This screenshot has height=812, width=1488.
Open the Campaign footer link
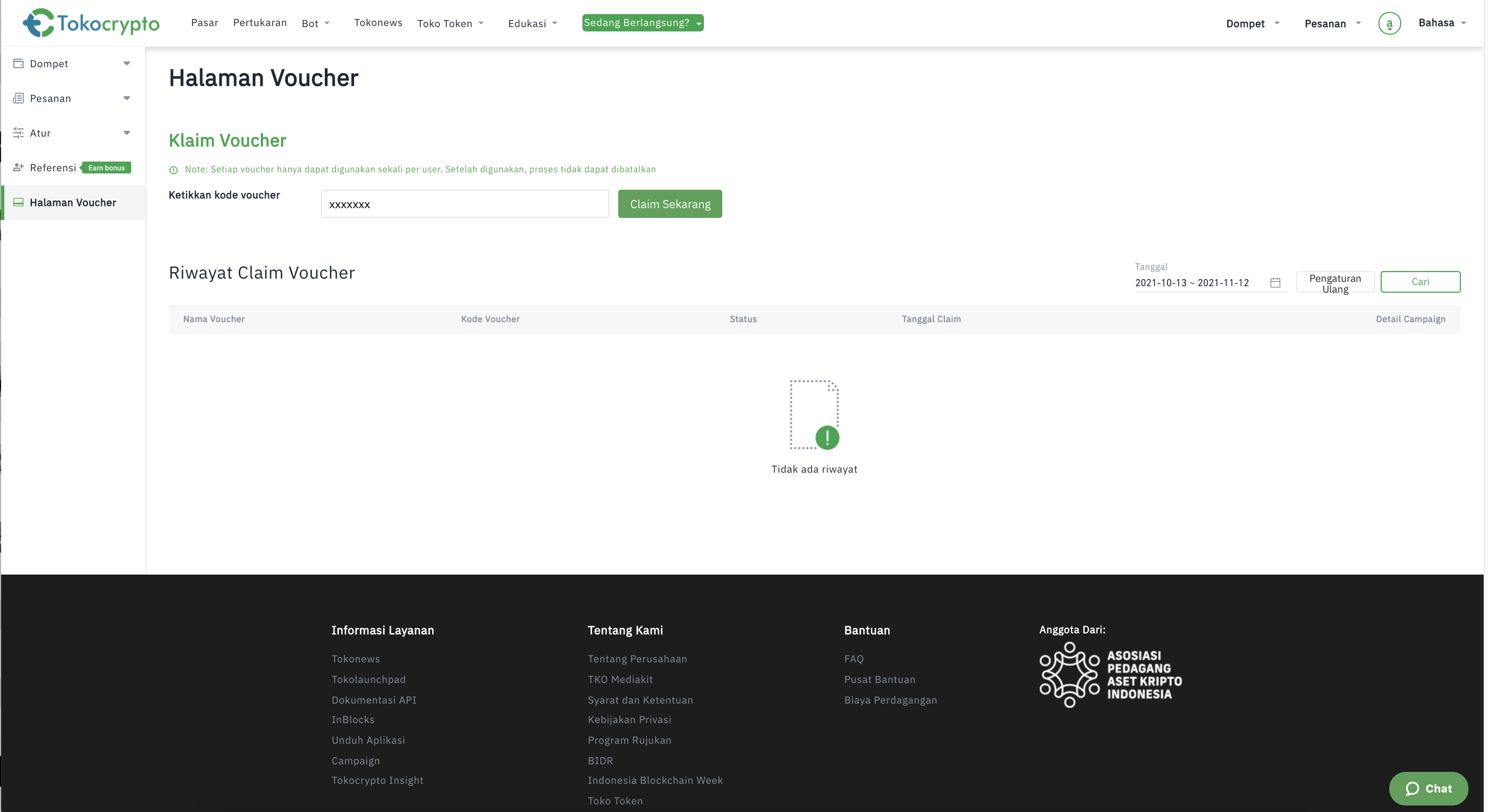point(355,761)
